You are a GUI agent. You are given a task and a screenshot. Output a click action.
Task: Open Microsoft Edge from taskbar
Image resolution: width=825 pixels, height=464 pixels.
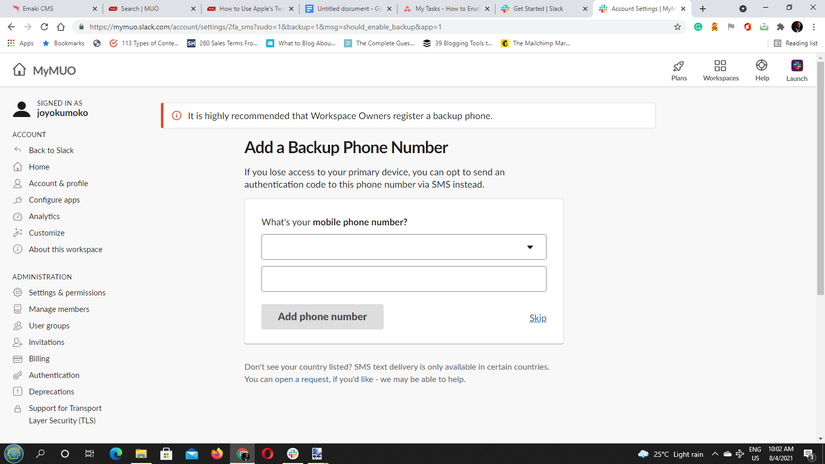coord(116,453)
